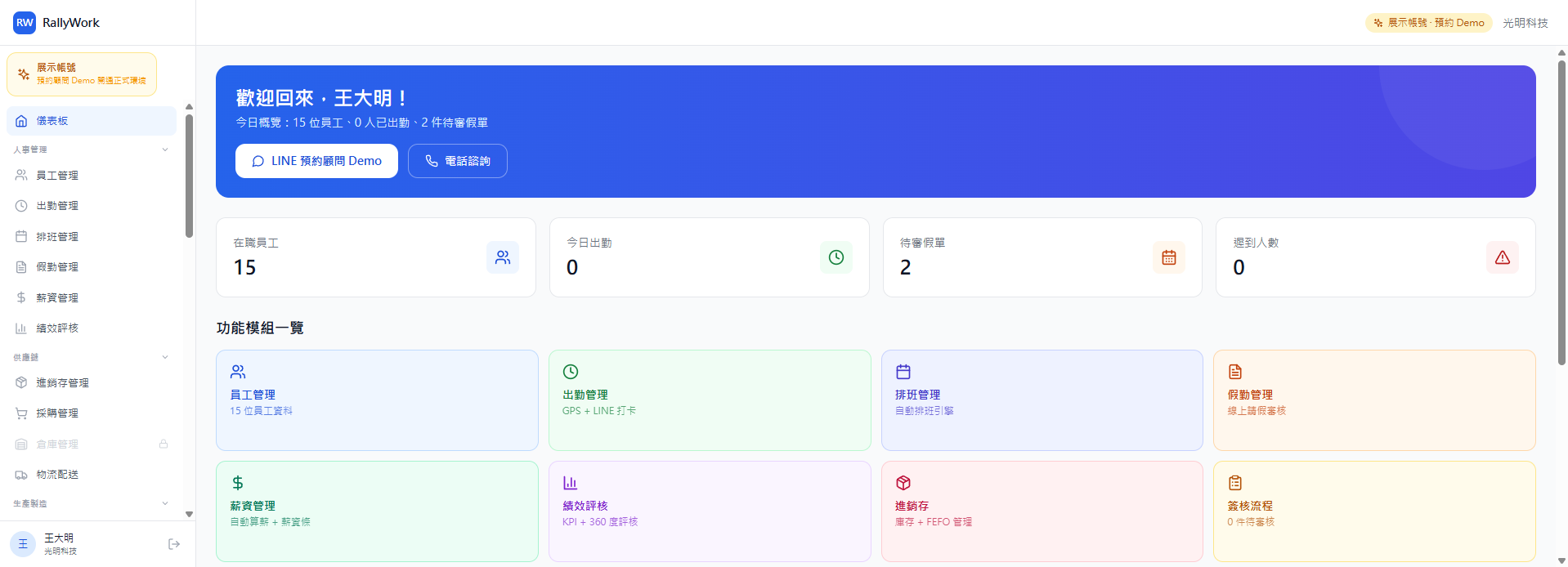1568x567 pixels.
Task: Open the 簽核流程 module card
Action: [1373, 511]
